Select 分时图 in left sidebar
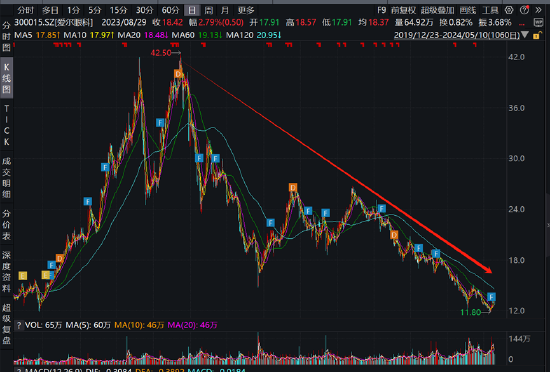Viewport: 550px width, 372px height. 6,36
